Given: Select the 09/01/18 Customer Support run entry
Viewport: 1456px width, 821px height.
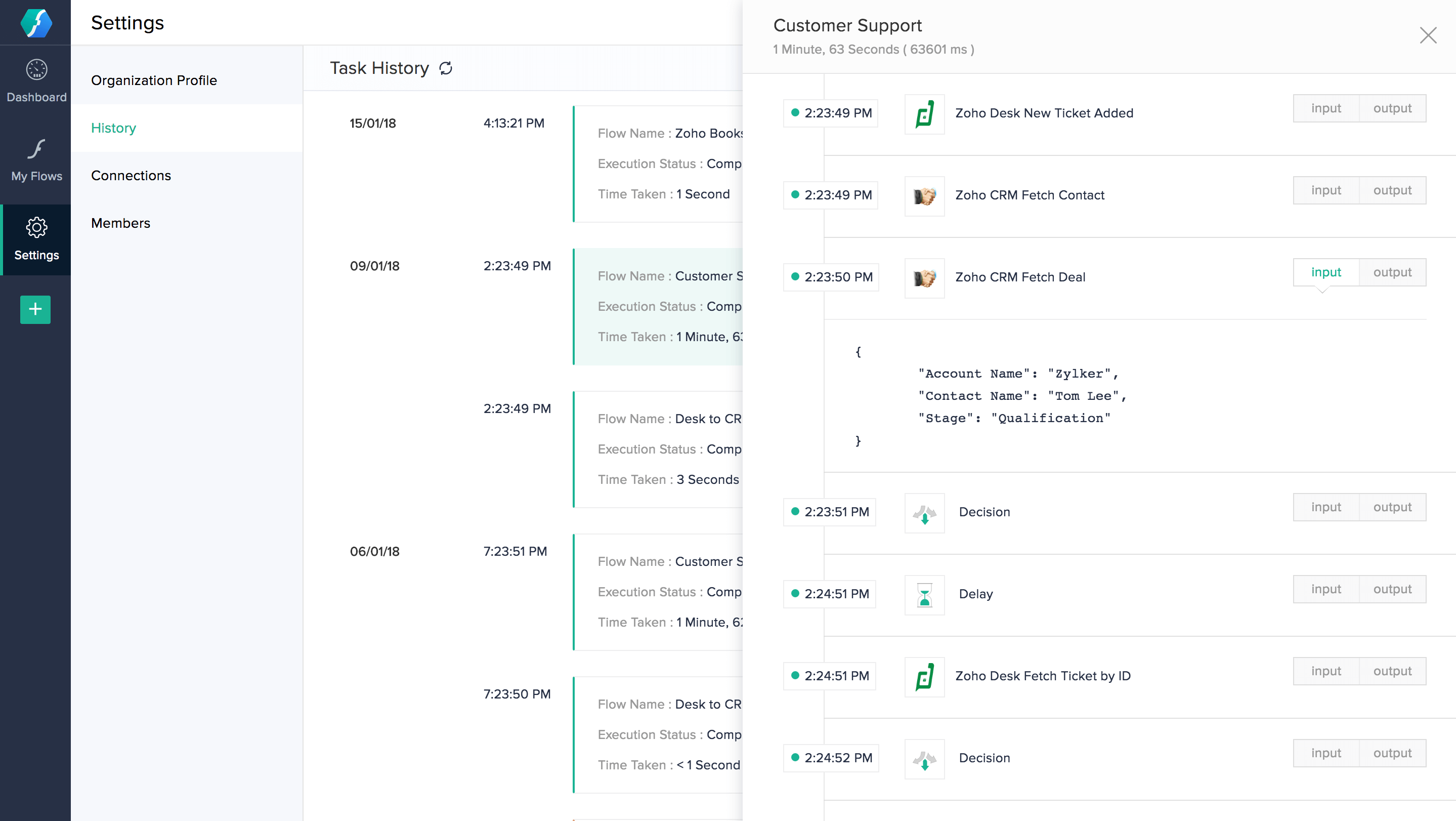Looking at the screenshot, I should [656, 305].
